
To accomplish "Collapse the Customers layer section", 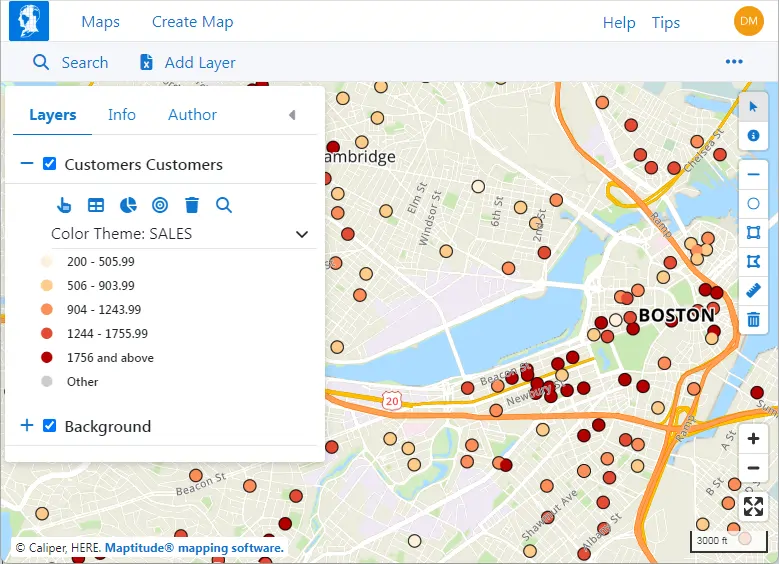I will (x=27, y=164).
